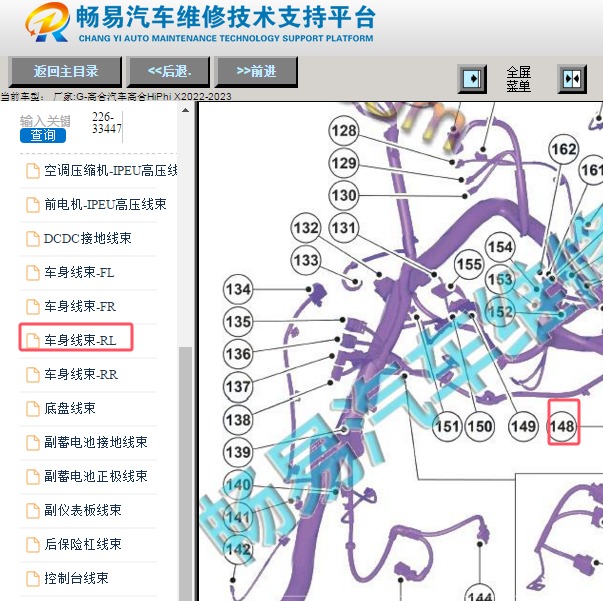Click the 返回主目录 button
603x601 pixels.
(x=65, y=72)
